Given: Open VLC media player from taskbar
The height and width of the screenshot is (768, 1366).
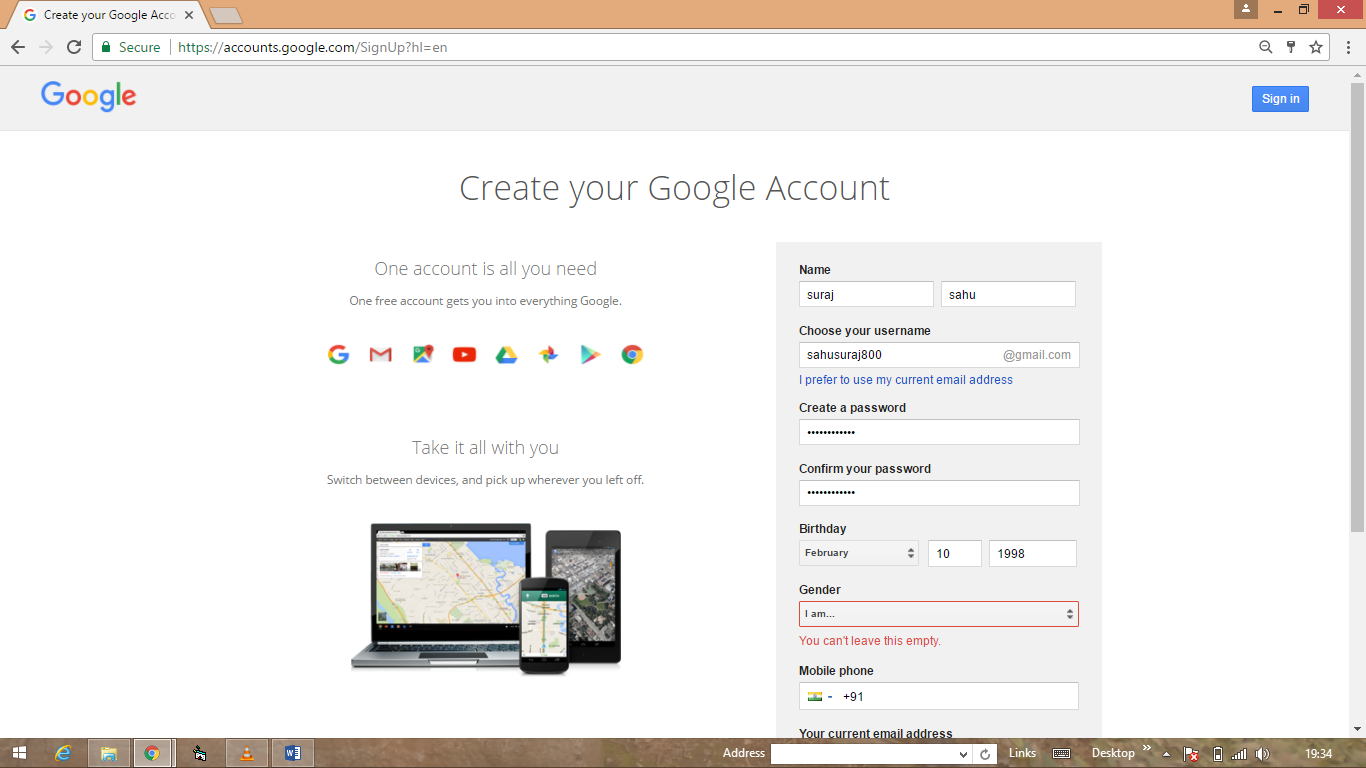Looking at the screenshot, I should [247, 753].
